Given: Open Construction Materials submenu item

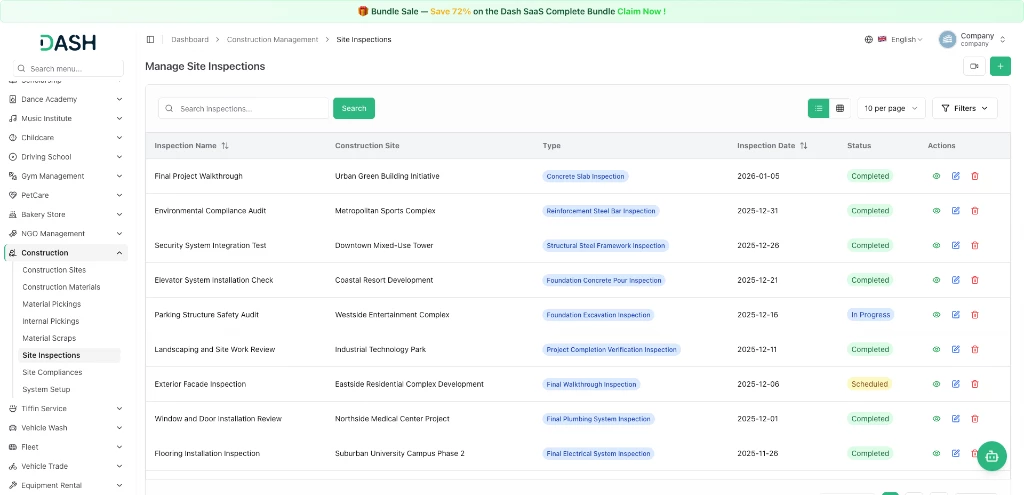Looking at the screenshot, I should coord(61,287).
